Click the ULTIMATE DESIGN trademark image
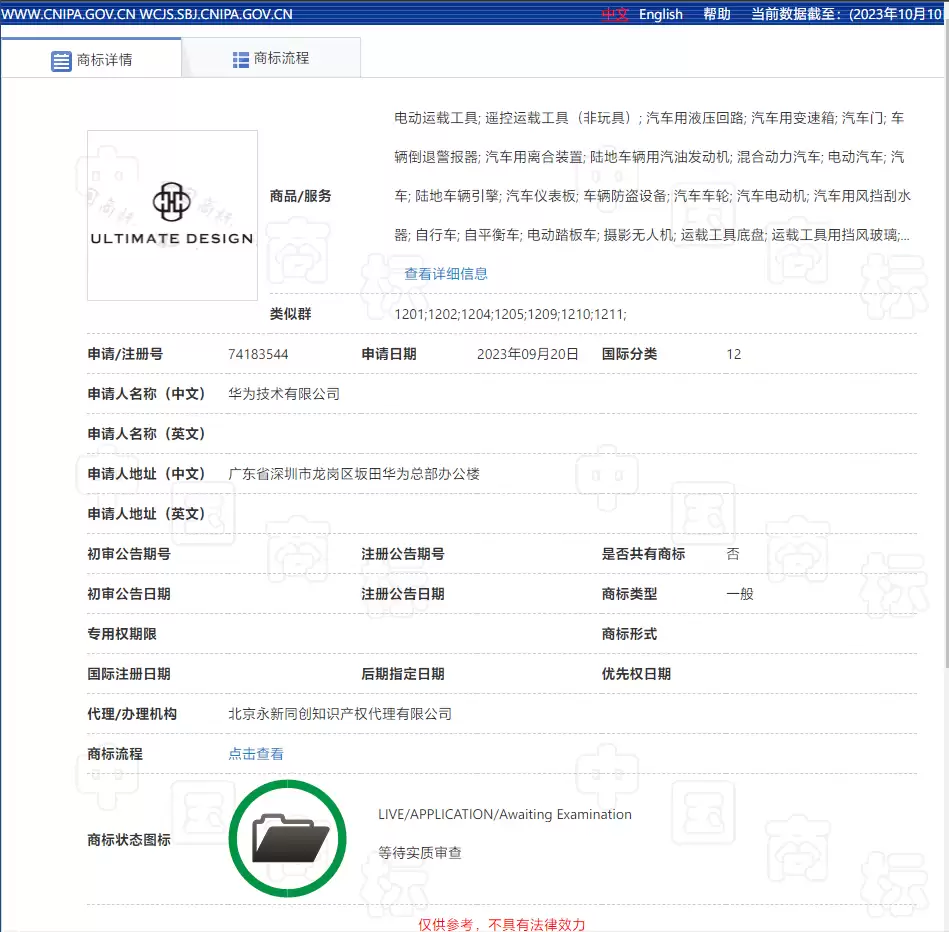The image size is (949, 932). coord(171,214)
